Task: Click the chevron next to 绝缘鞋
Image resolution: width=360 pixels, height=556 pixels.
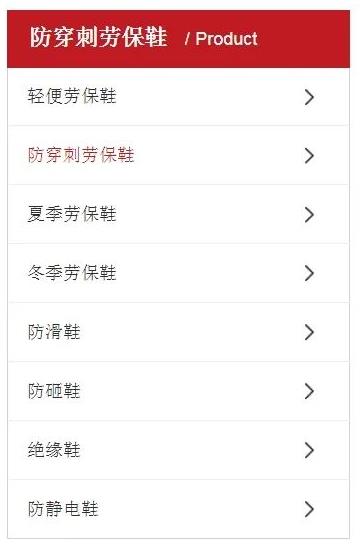Action: tap(309, 450)
